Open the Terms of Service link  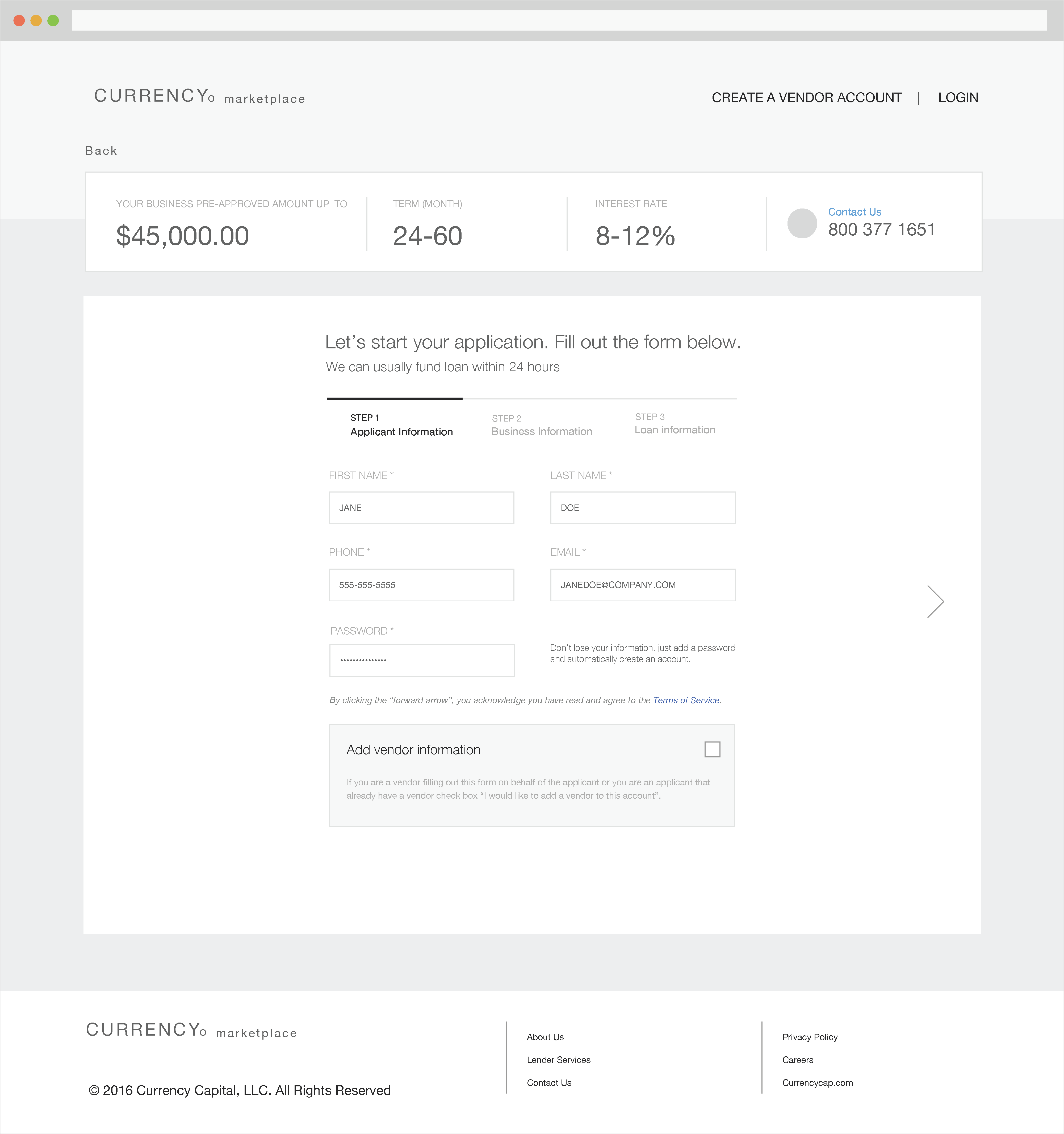click(x=686, y=700)
